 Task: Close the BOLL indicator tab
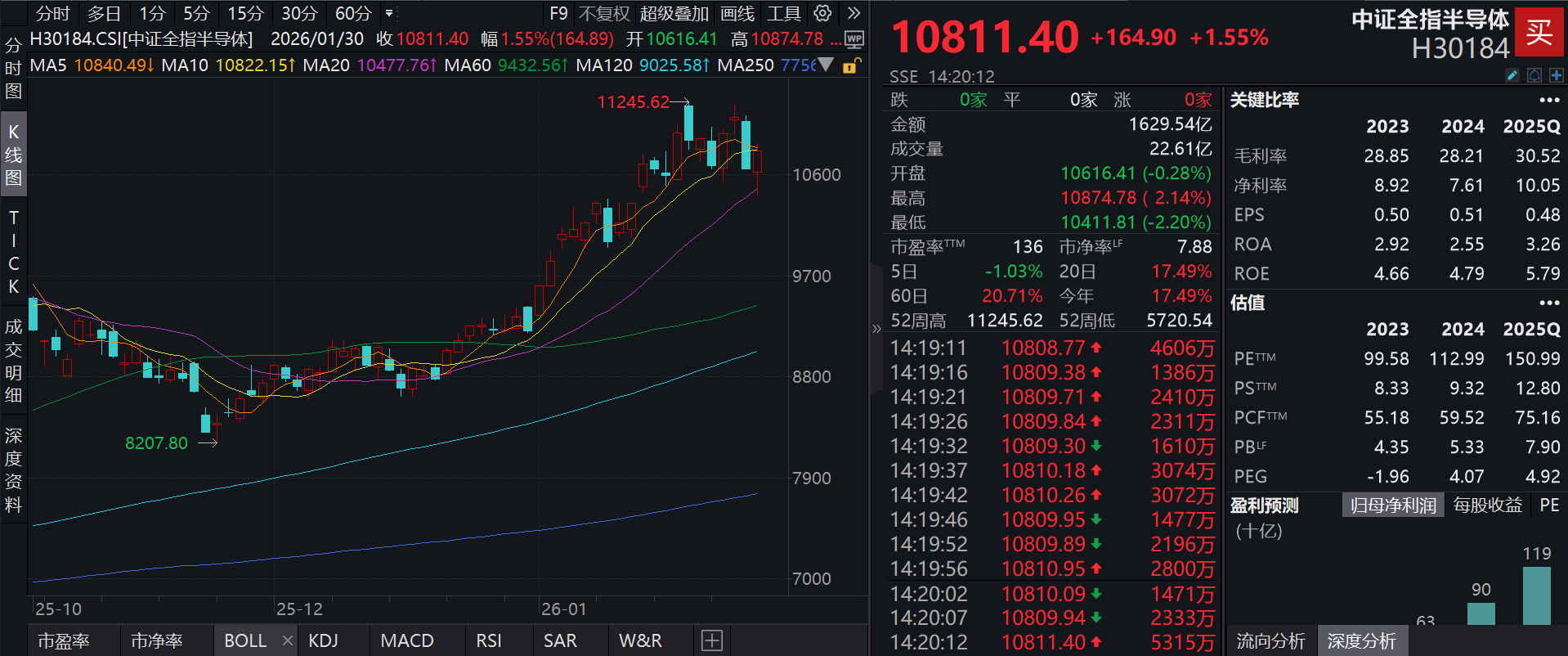(x=287, y=640)
